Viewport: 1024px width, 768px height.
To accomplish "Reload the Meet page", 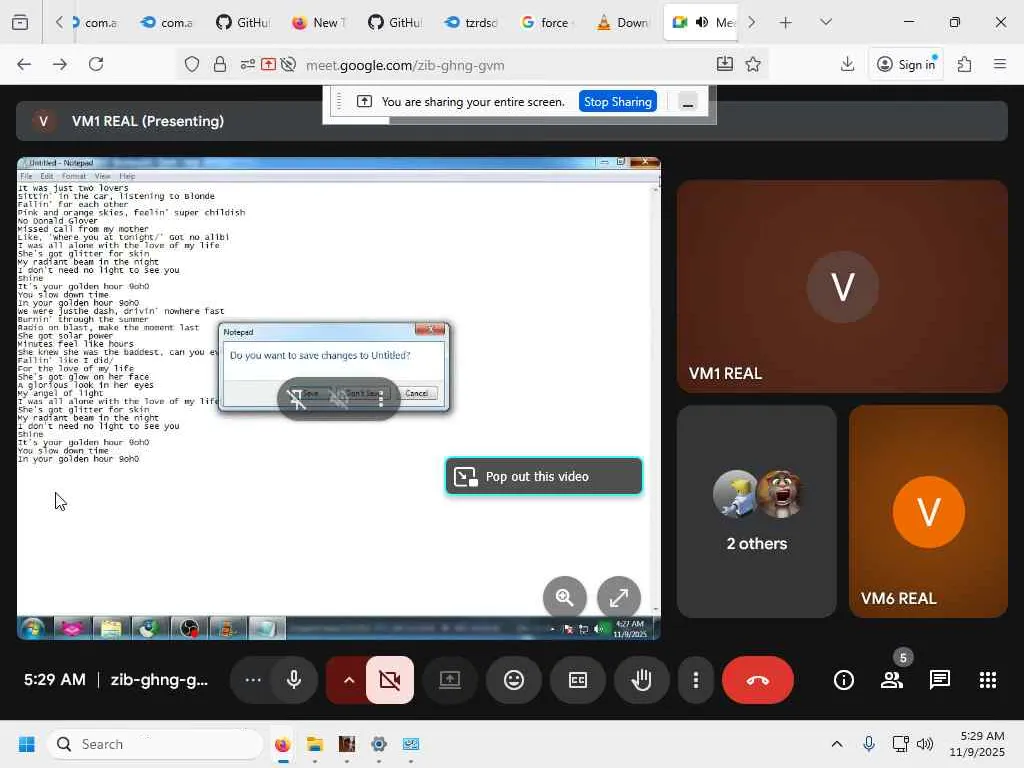I will pyautogui.click(x=96, y=64).
